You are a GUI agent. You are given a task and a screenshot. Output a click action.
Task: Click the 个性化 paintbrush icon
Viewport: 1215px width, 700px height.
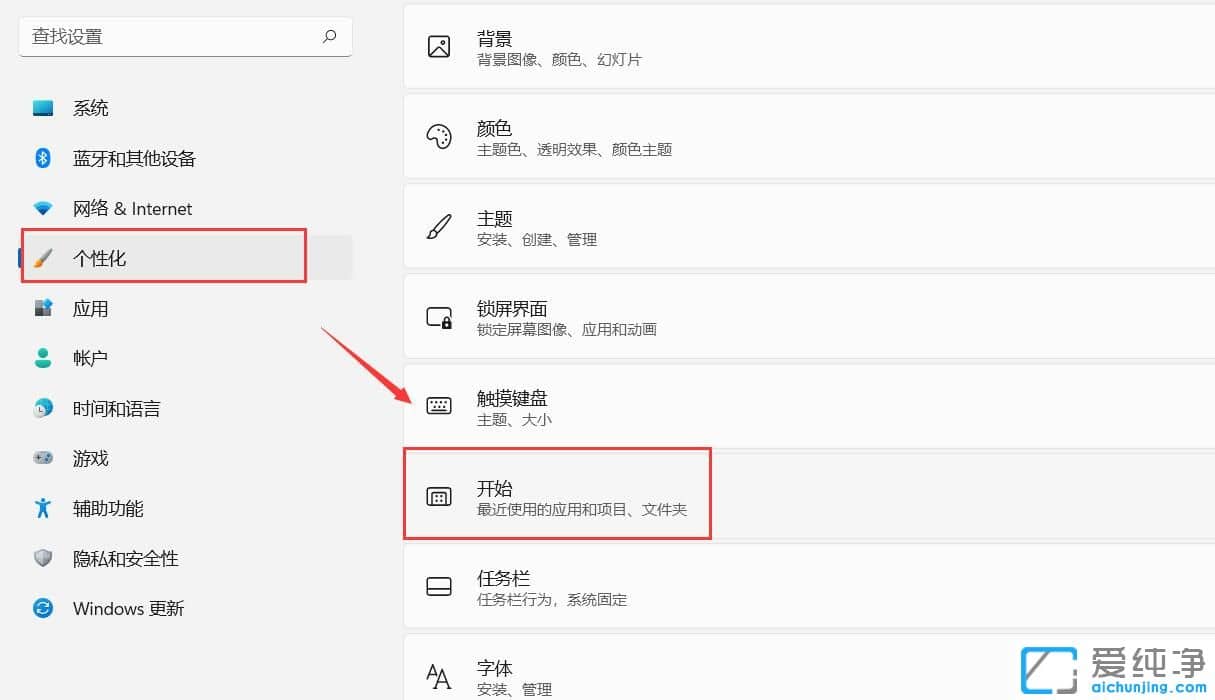[43, 259]
